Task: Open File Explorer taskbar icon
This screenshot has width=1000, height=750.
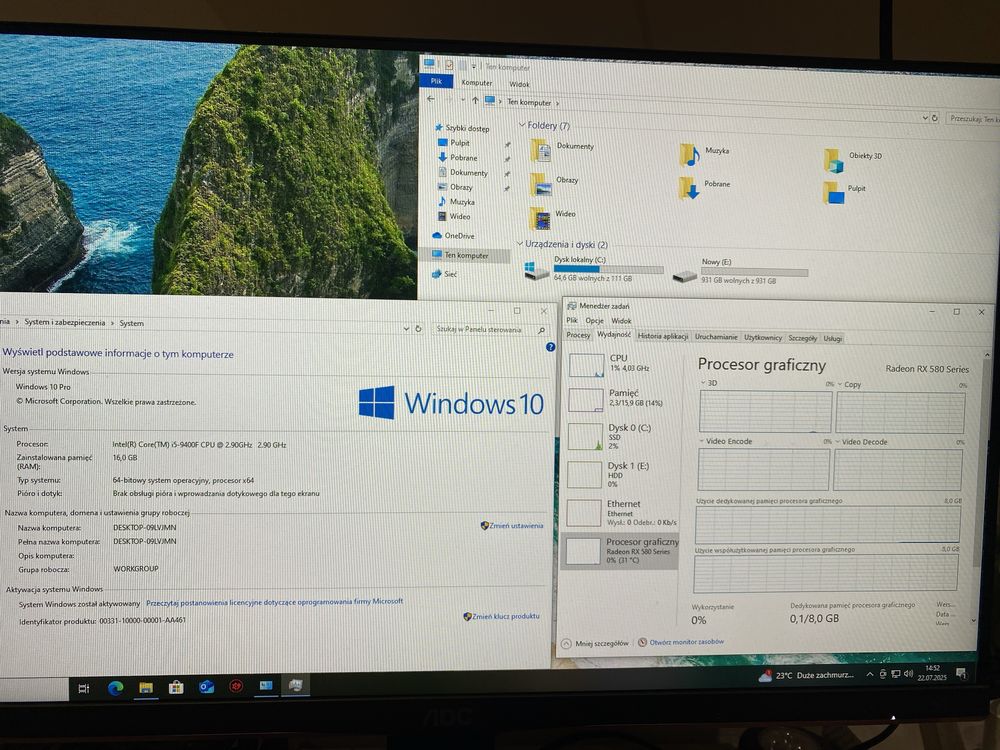Action: point(146,688)
